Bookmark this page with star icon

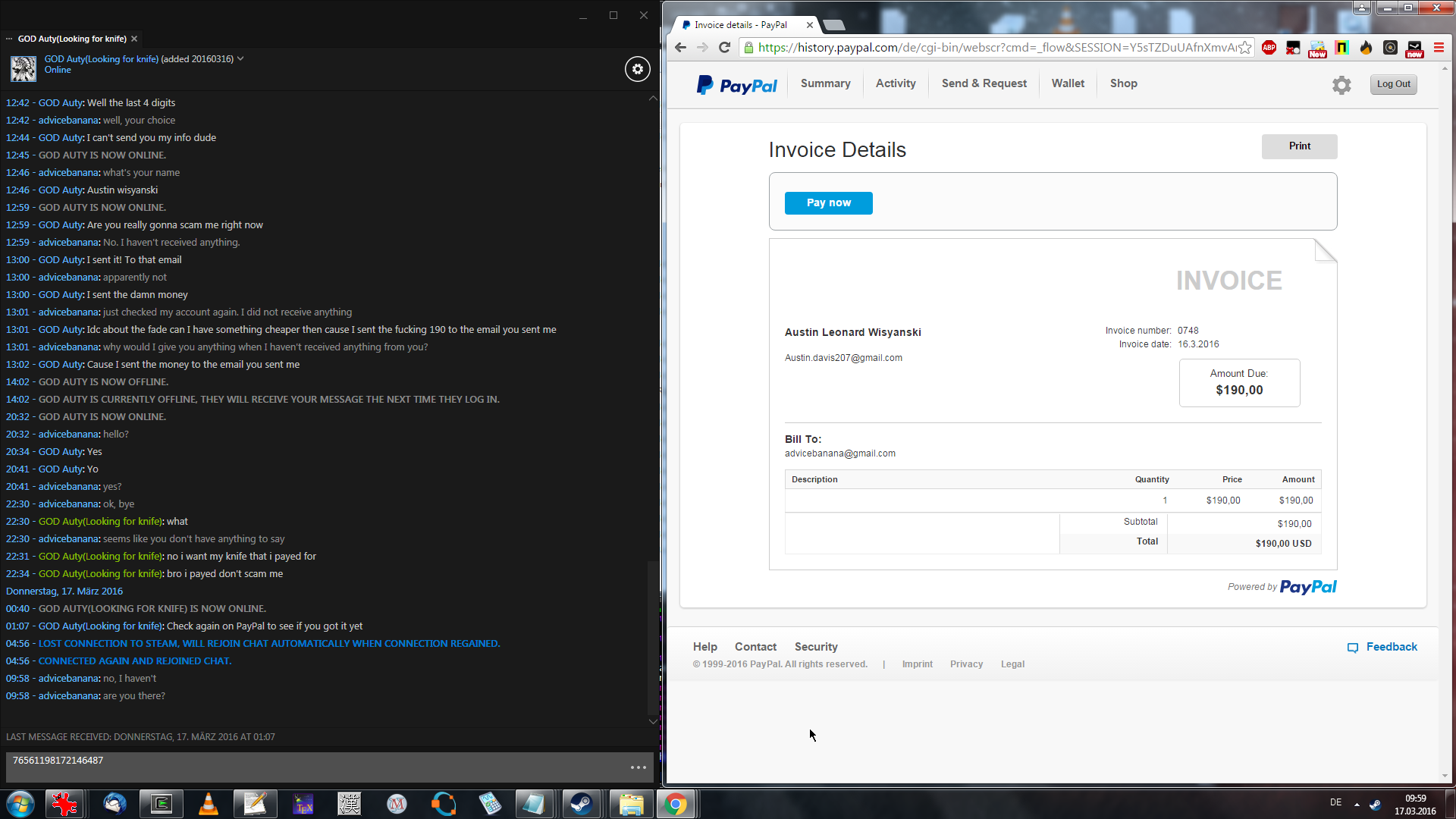pyautogui.click(x=1244, y=48)
